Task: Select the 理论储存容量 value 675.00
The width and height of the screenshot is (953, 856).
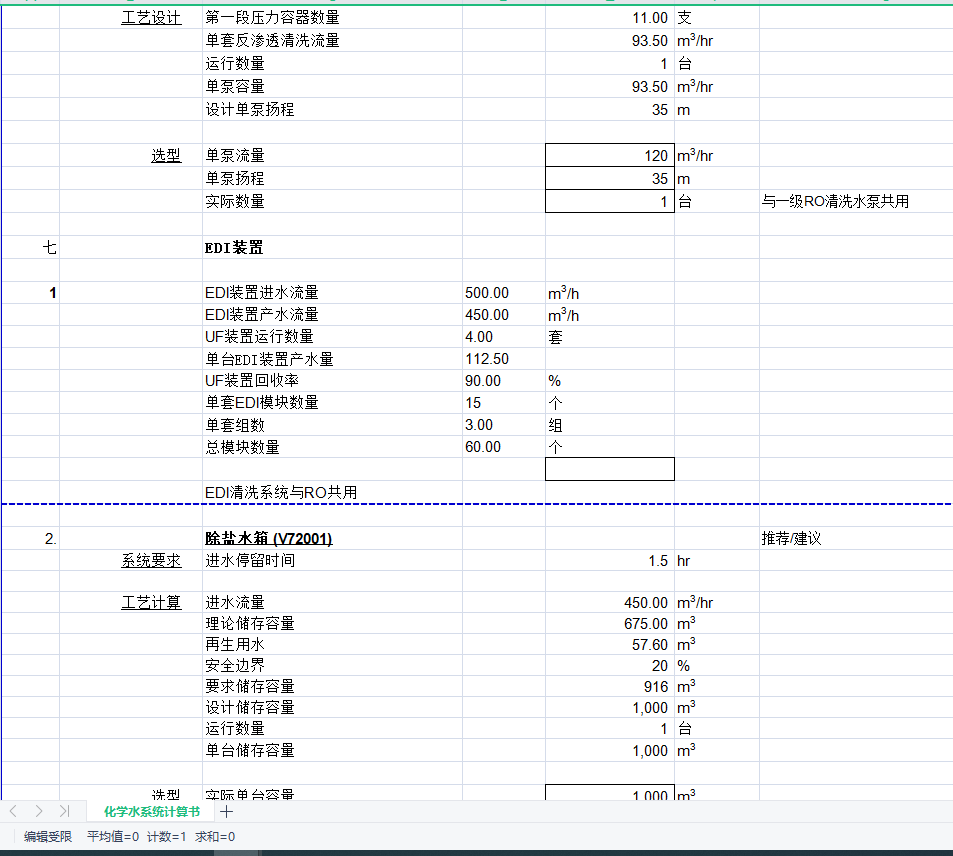Action: point(610,624)
